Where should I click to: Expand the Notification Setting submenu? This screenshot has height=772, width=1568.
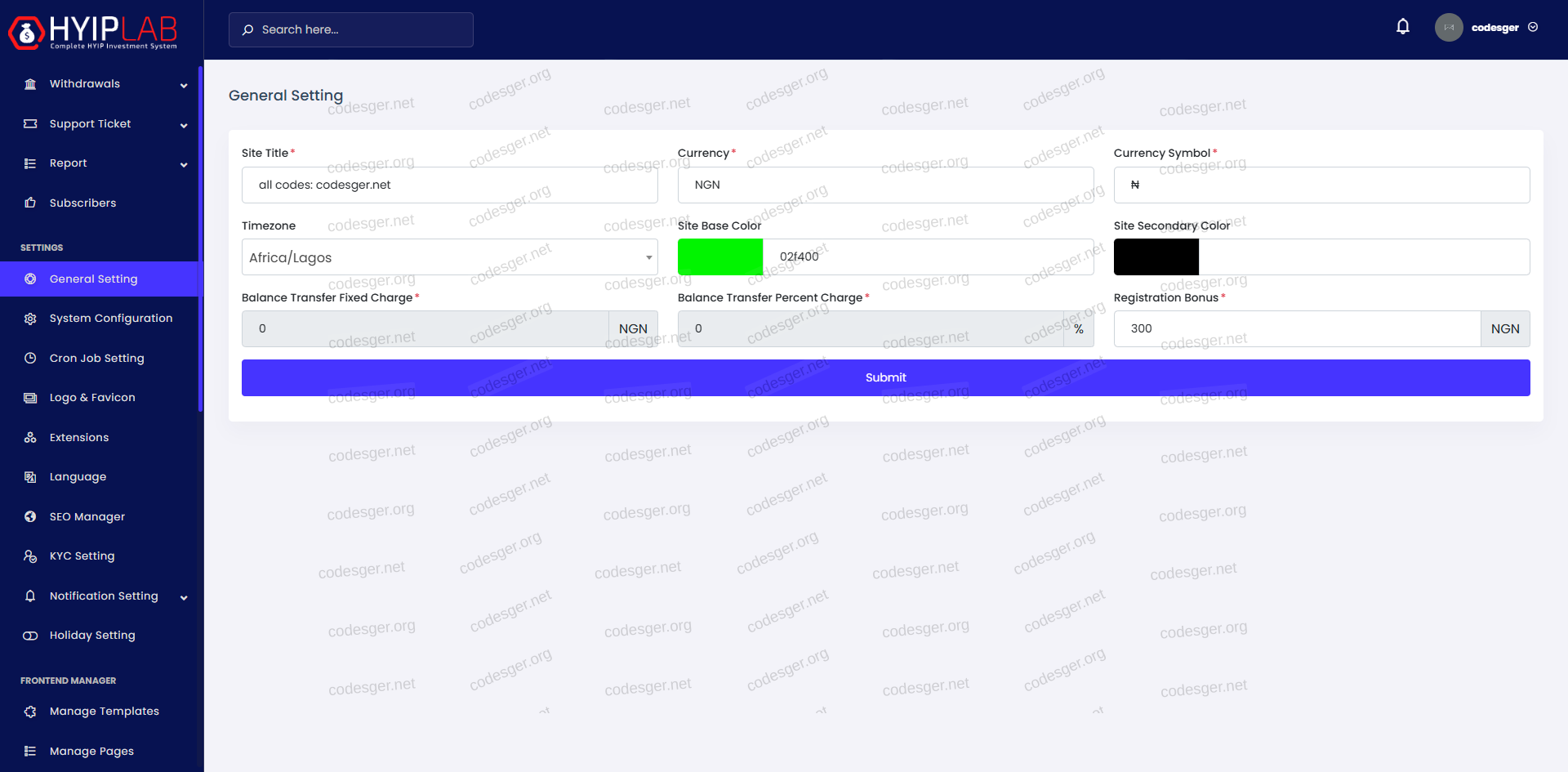pyautogui.click(x=184, y=597)
